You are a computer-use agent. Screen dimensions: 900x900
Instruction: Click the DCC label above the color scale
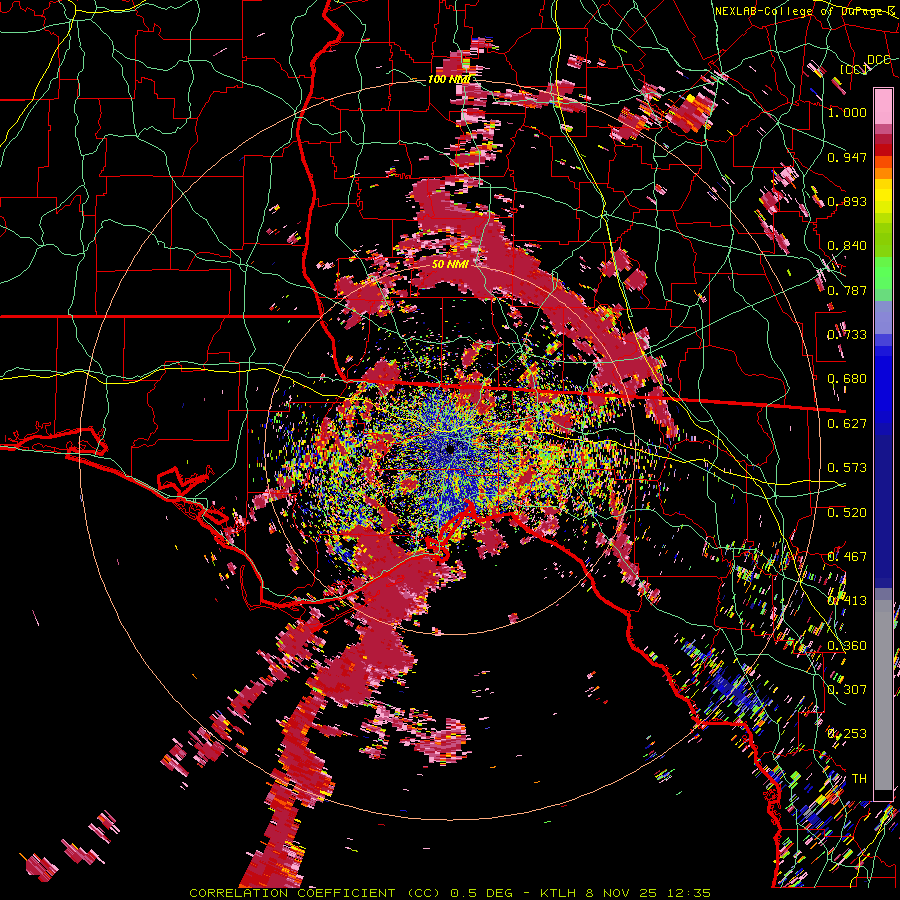878,60
